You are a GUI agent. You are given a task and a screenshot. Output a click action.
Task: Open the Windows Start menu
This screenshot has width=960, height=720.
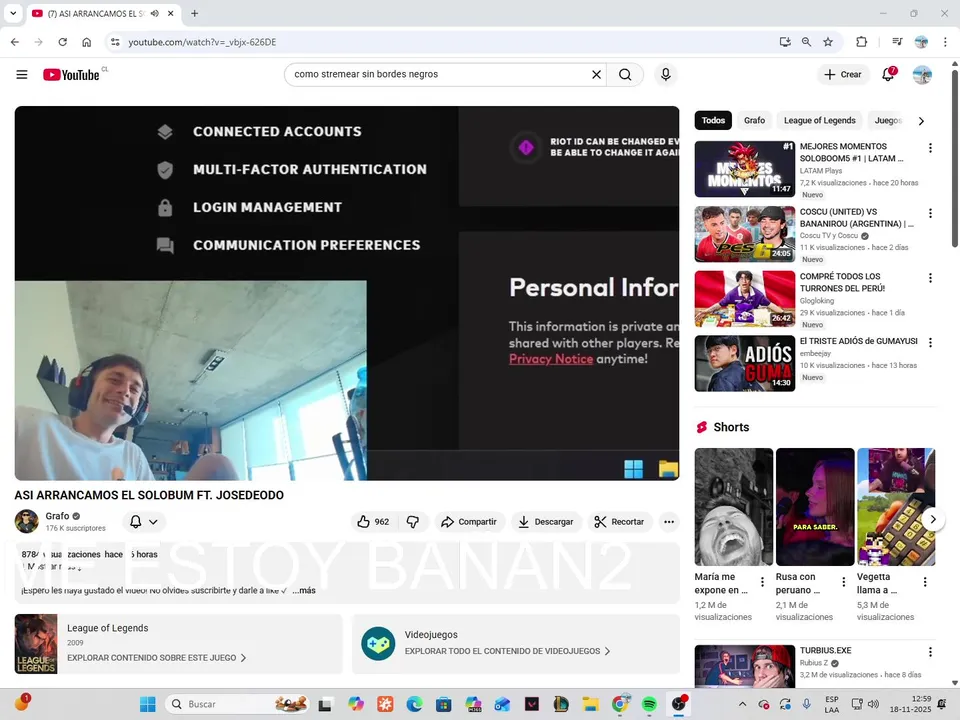(x=148, y=704)
